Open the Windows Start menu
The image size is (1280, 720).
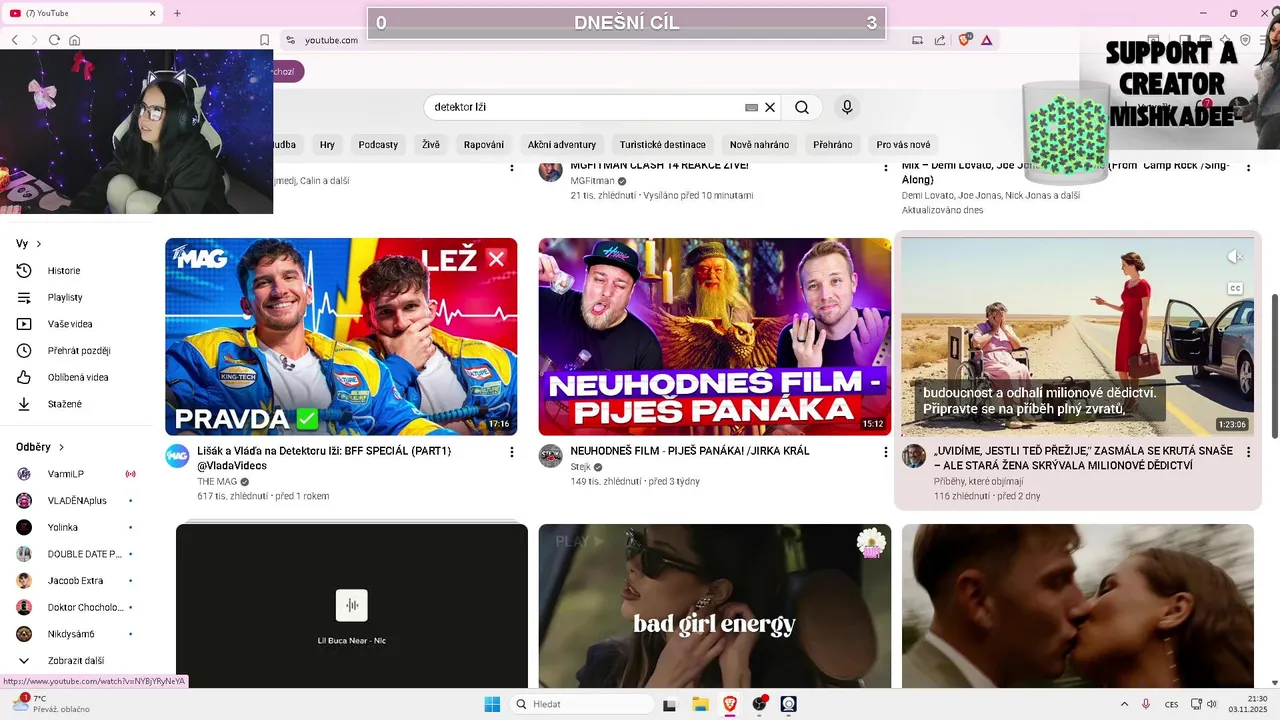coord(492,704)
